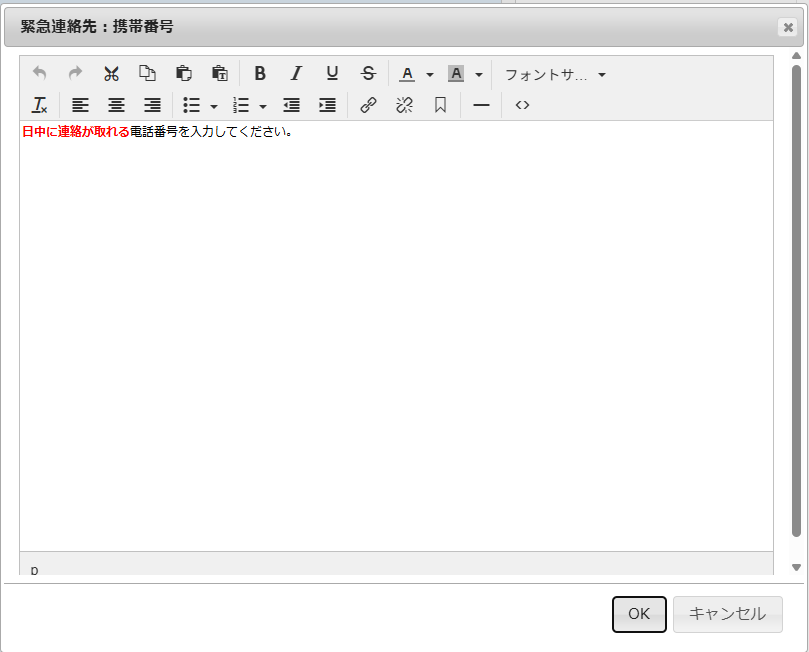Align text to the left
Viewport: 809px width, 652px height.
(x=80, y=105)
